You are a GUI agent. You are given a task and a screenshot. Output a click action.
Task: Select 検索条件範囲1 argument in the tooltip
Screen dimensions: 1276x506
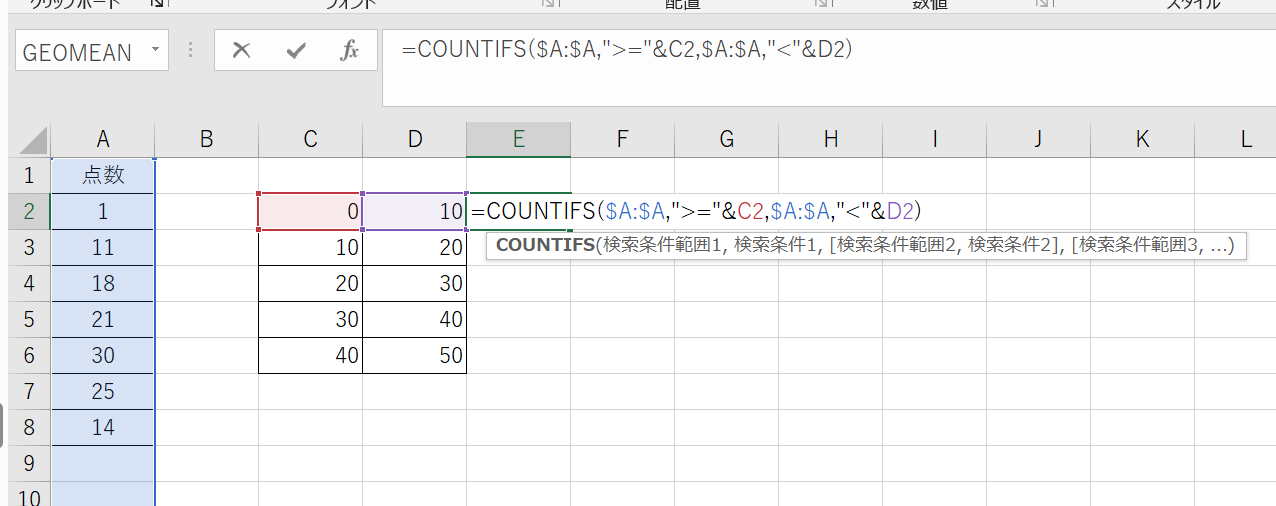click(664, 245)
